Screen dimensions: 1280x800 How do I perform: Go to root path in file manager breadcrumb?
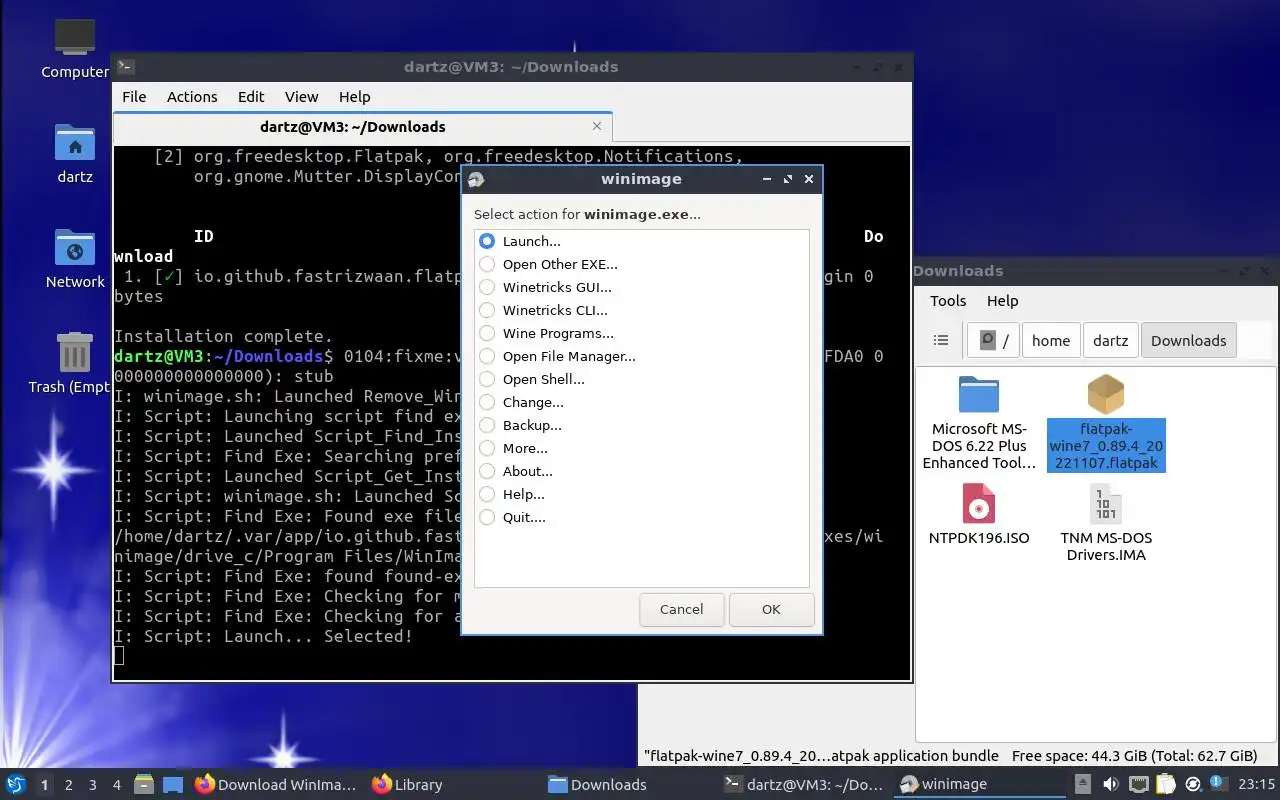[994, 340]
